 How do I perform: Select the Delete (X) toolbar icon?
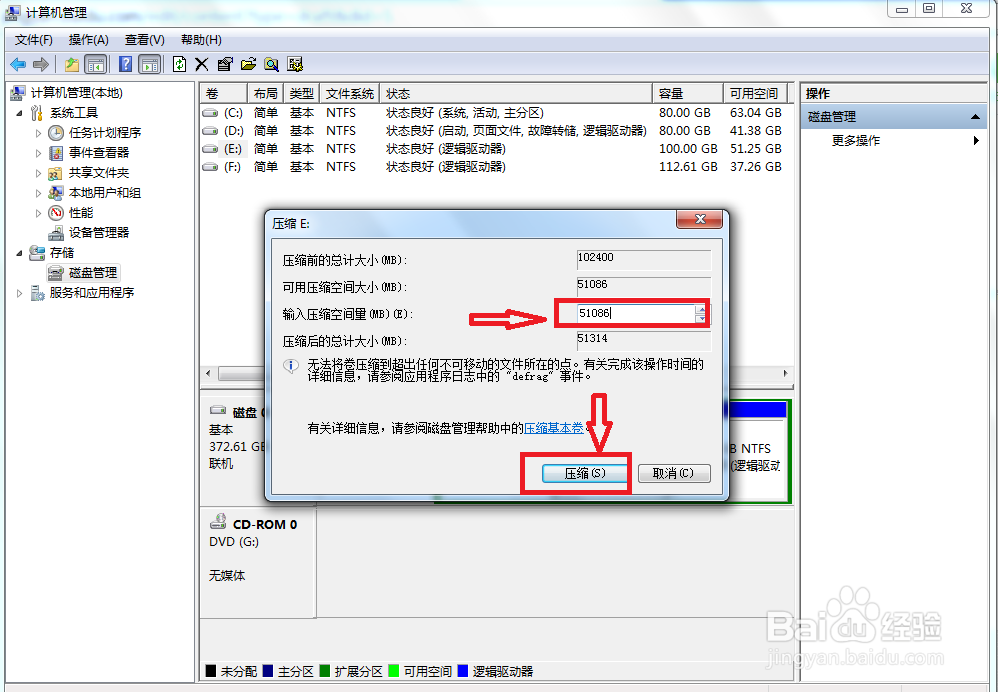(x=203, y=64)
